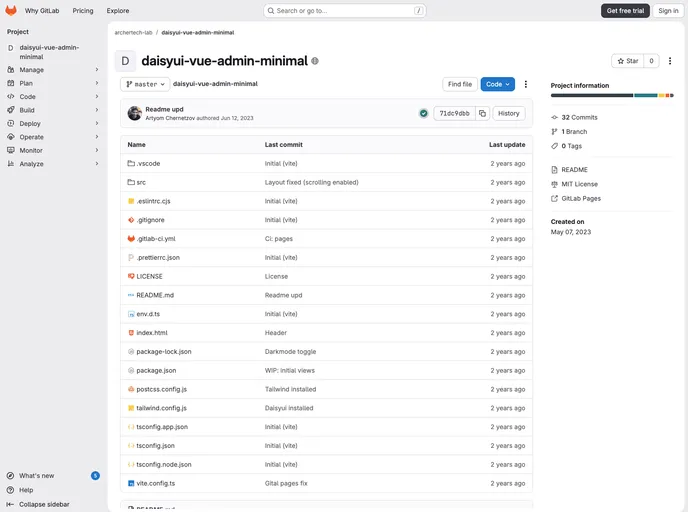Expand the Build sidebar section chevron
The width and height of the screenshot is (688, 512).
click(97, 110)
